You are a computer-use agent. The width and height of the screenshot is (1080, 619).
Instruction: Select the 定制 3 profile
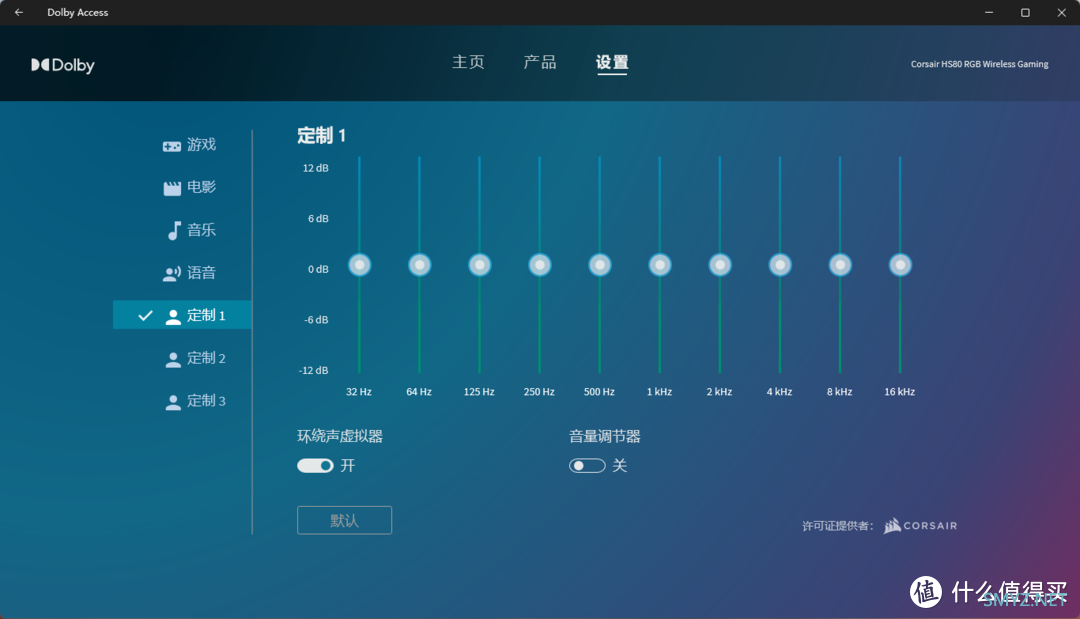pyautogui.click(x=183, y=401)
